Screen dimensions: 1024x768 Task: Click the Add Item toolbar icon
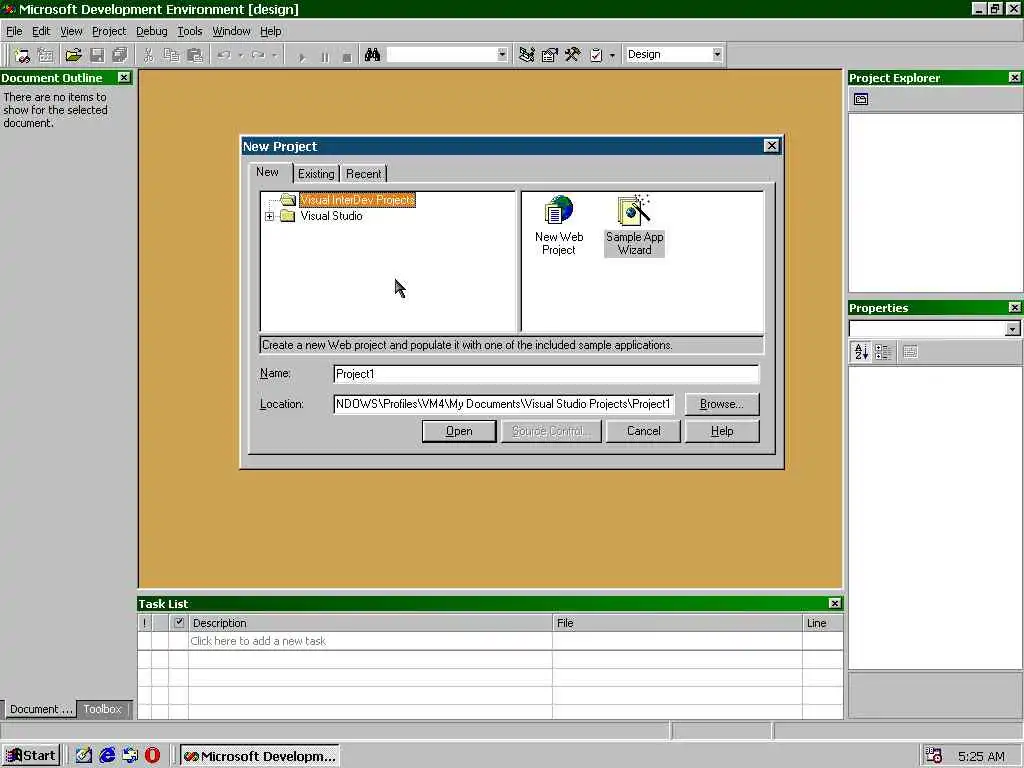point(46,56)
